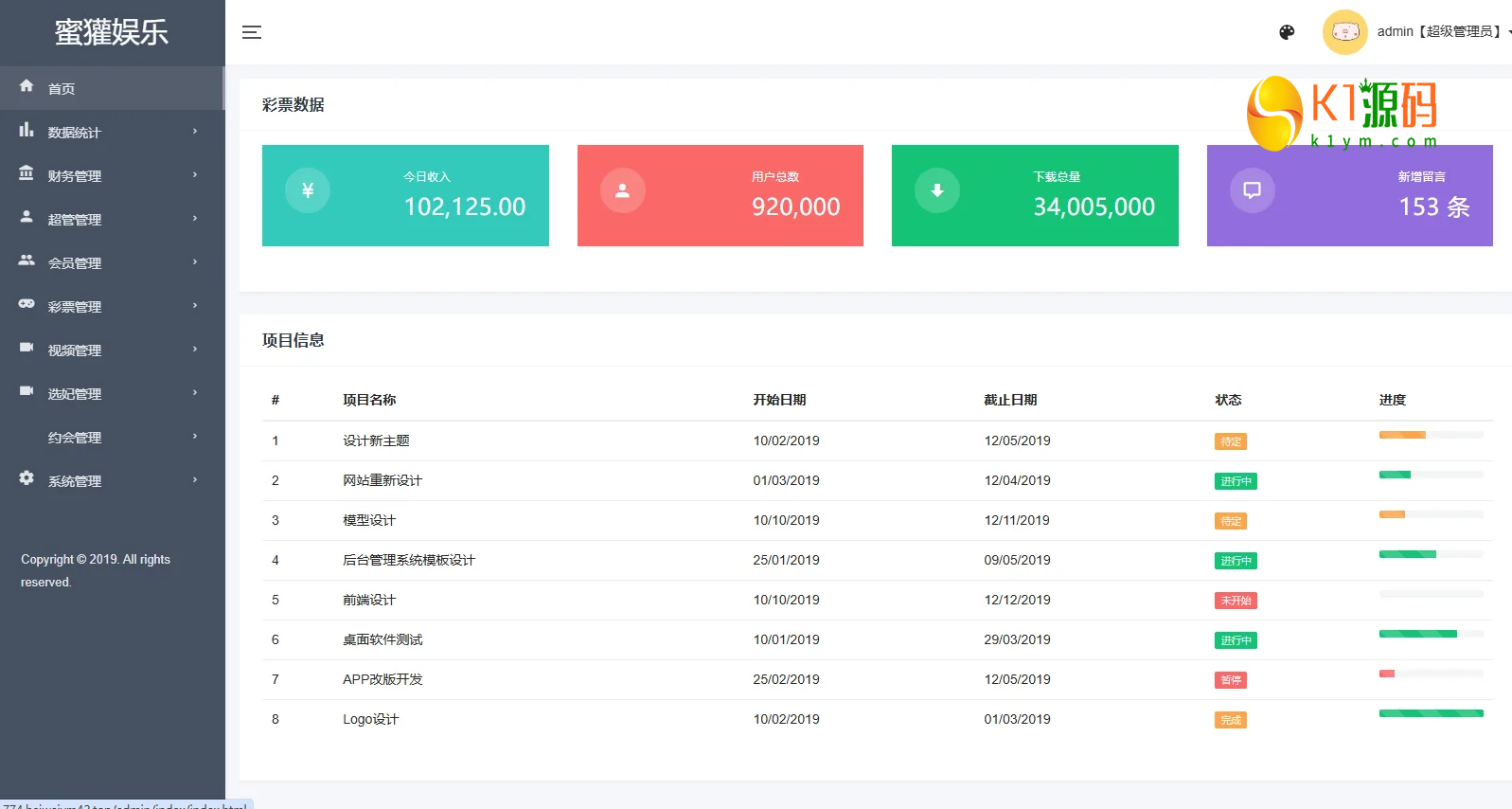Expand the 财务管理 submenu arrow
The width and height of the screenshot is (1512, 809).
[195, 175]
